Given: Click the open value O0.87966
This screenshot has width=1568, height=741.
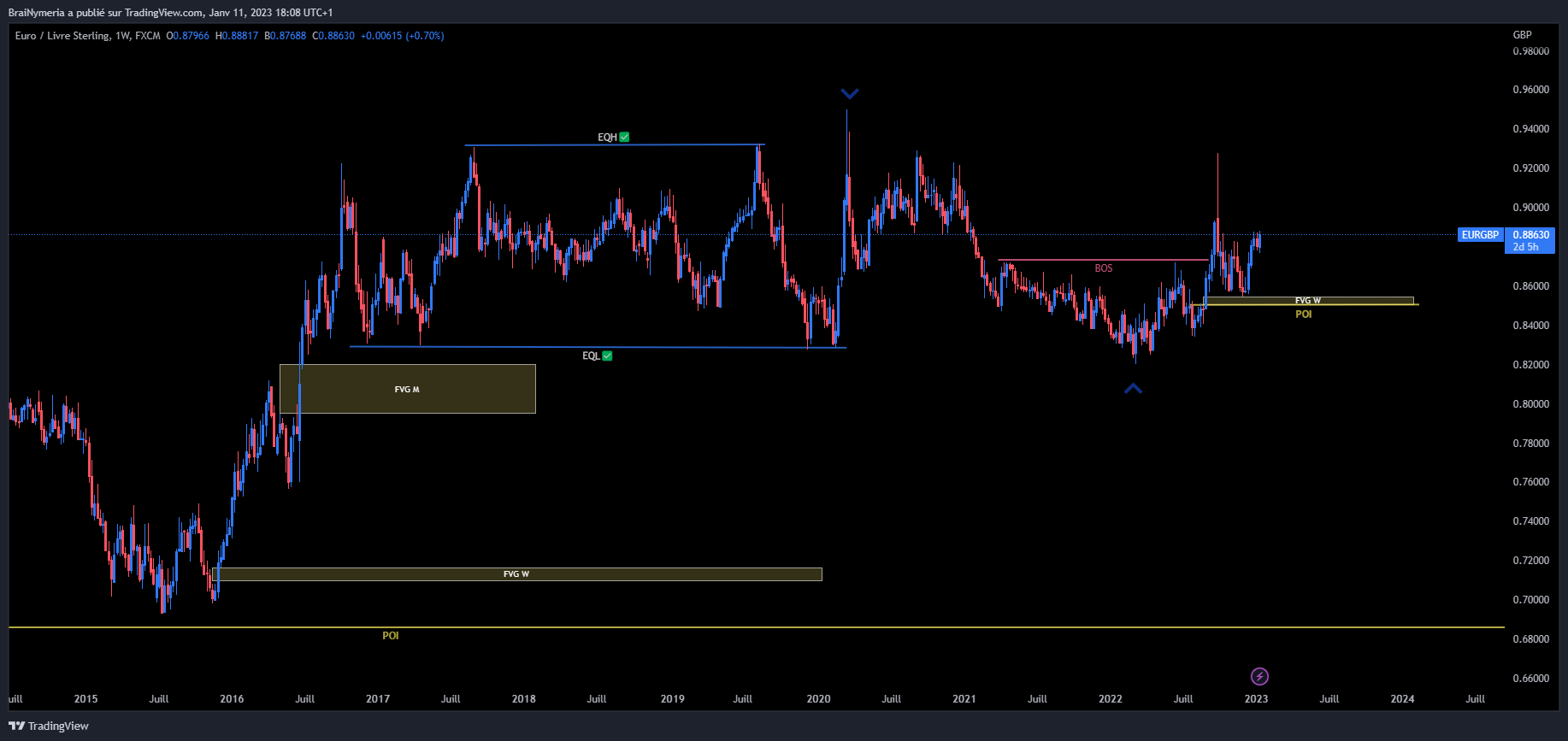Looking at the screenshot, I should coord(188,36).
